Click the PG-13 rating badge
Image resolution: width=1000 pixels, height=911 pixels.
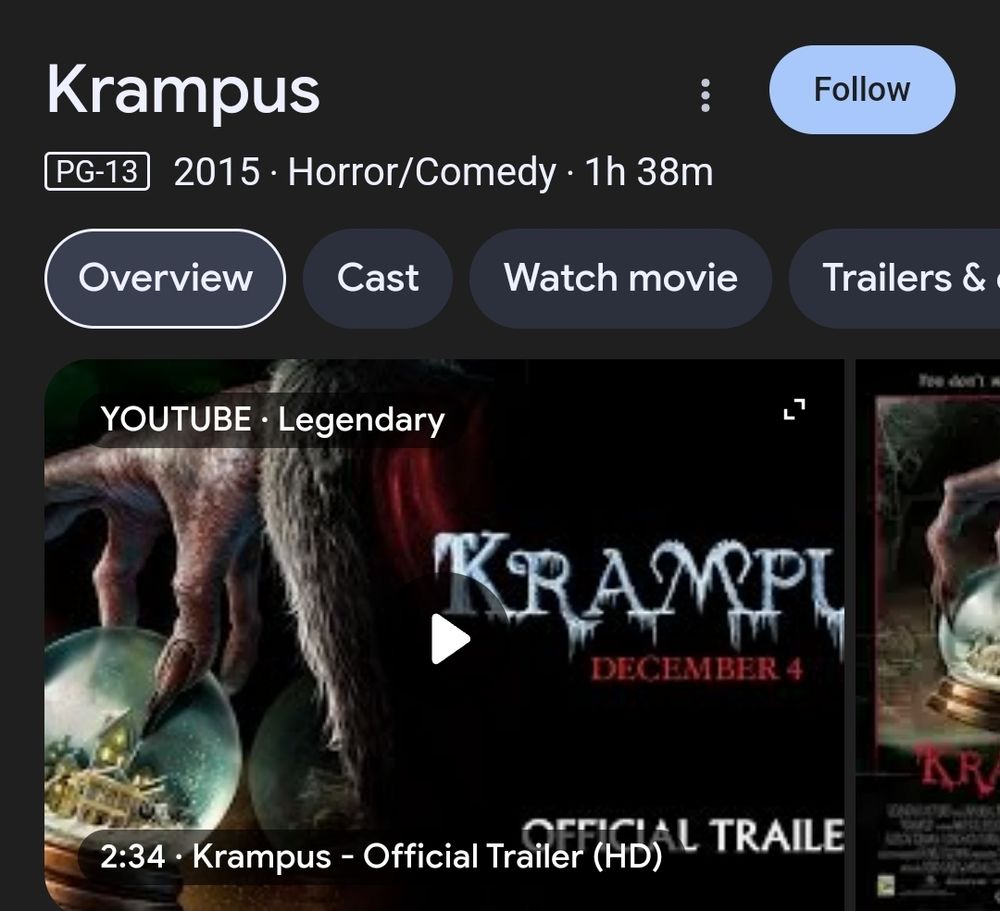pyautogui.click(x=97, y=172)
